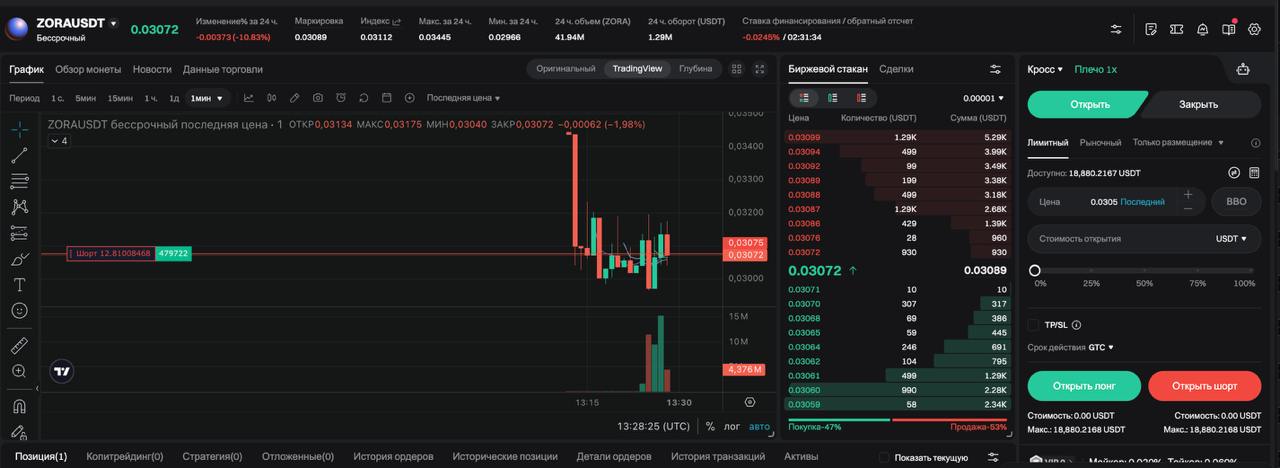Select the text annotation tool
This screenshot has height=468, width=1280.
click(x=19, y=285)
